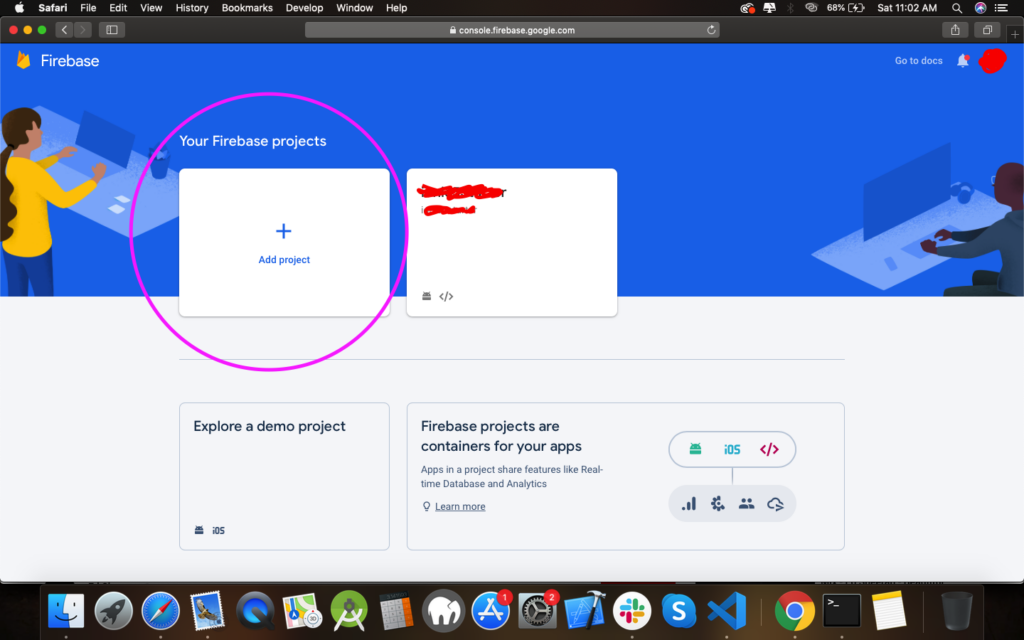1024x640 pixels.
Task: Open notifications via the bell icon
Action: point(962,60)
